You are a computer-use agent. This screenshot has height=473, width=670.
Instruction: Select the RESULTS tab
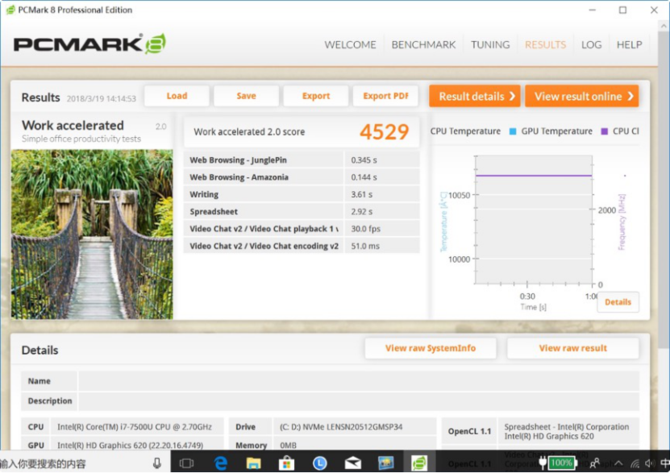[545, 44]
